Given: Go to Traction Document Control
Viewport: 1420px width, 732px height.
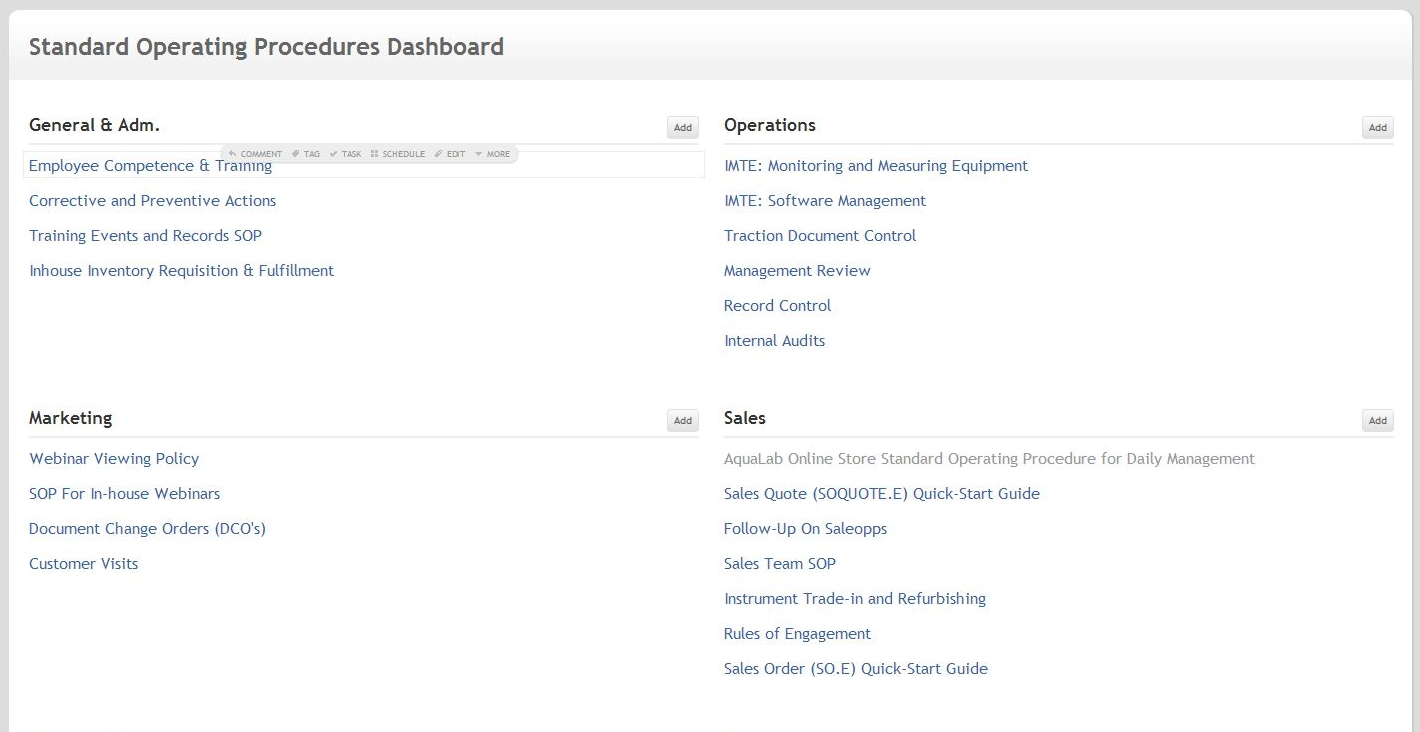Looking at the screenshot, I should (819, 236).
